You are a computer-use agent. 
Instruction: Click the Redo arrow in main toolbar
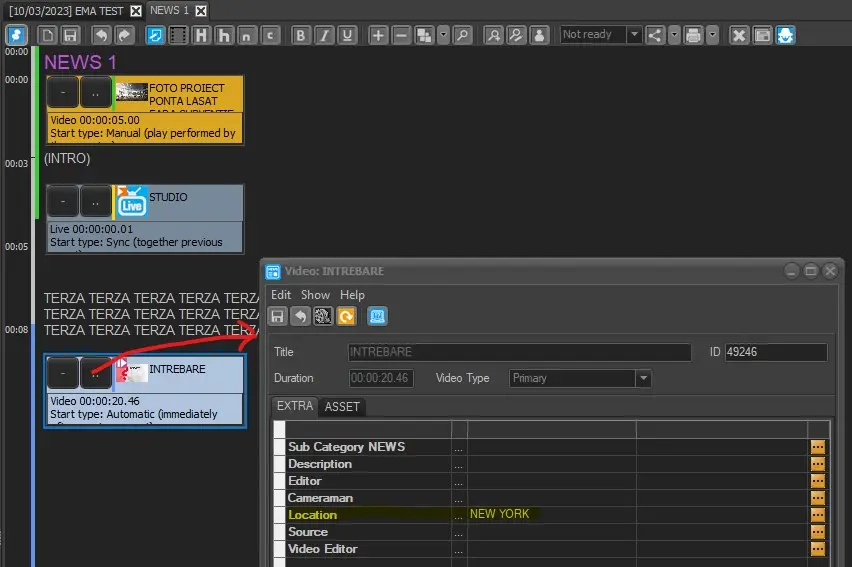pos(124,35)
